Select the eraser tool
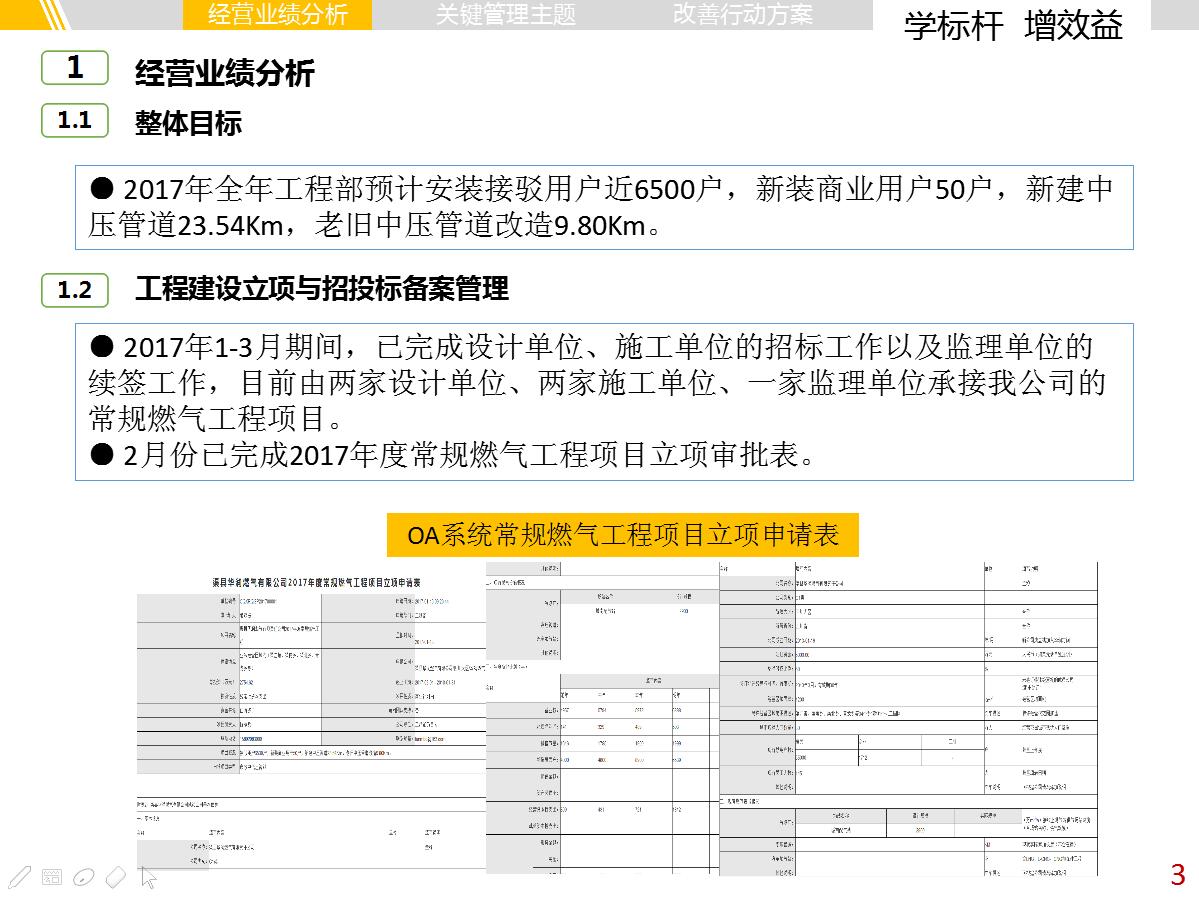The image size is (1199, 898). click(116, 877)
